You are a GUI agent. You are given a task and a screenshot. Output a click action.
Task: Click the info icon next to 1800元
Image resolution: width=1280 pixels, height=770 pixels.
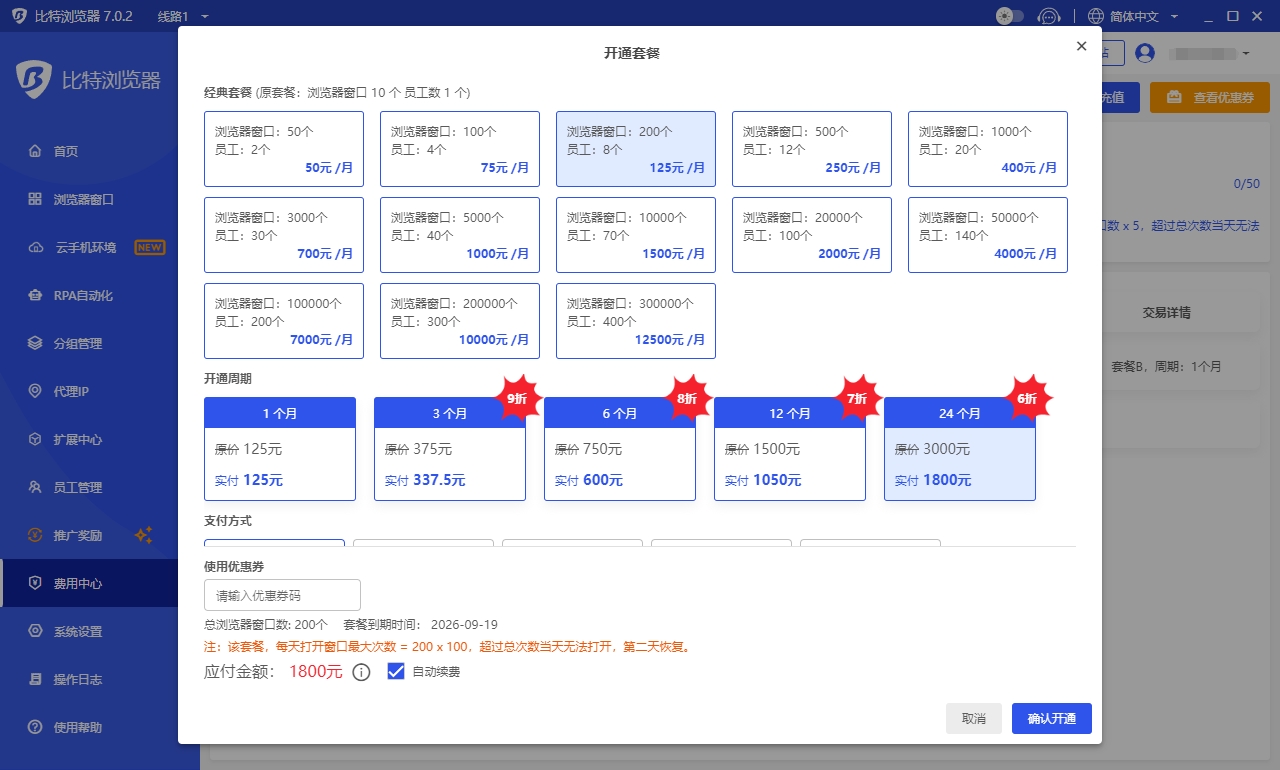coord(362,672)
